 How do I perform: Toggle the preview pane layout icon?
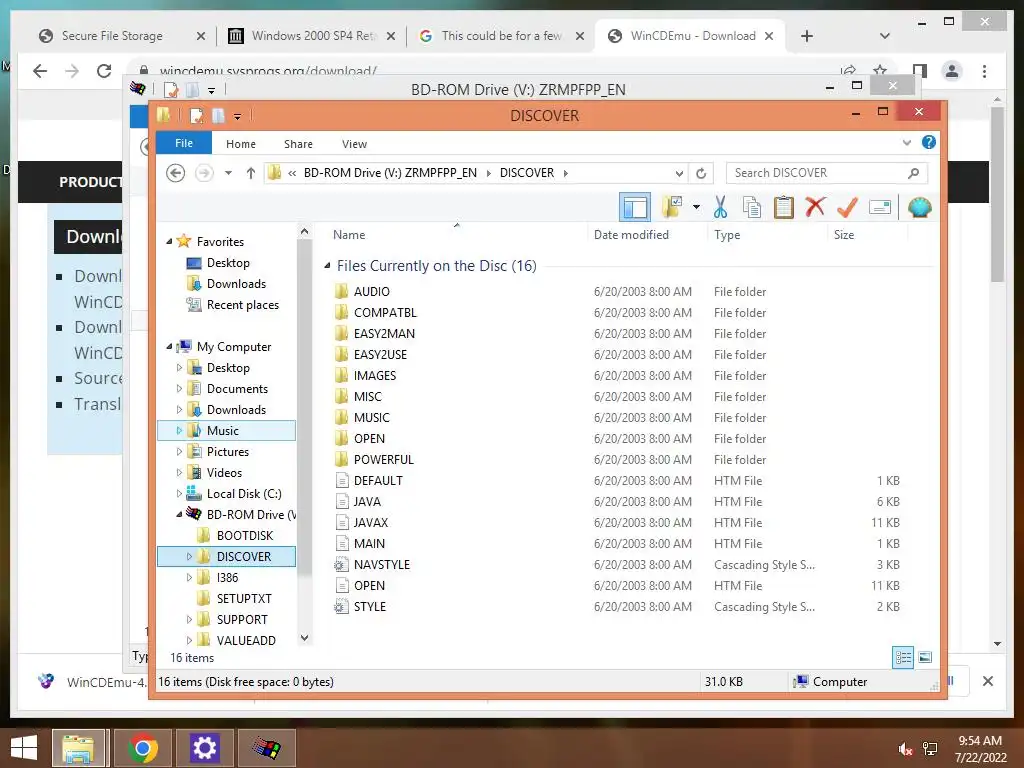pos(635,208)
